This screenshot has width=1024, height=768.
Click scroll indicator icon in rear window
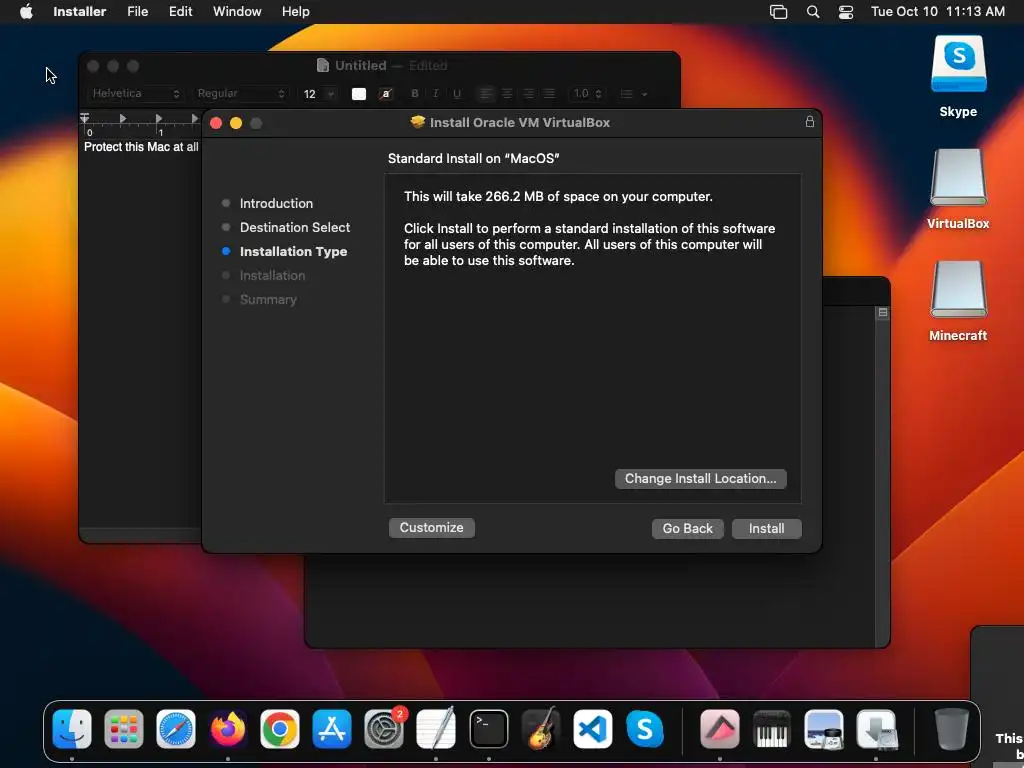[882, 313]
